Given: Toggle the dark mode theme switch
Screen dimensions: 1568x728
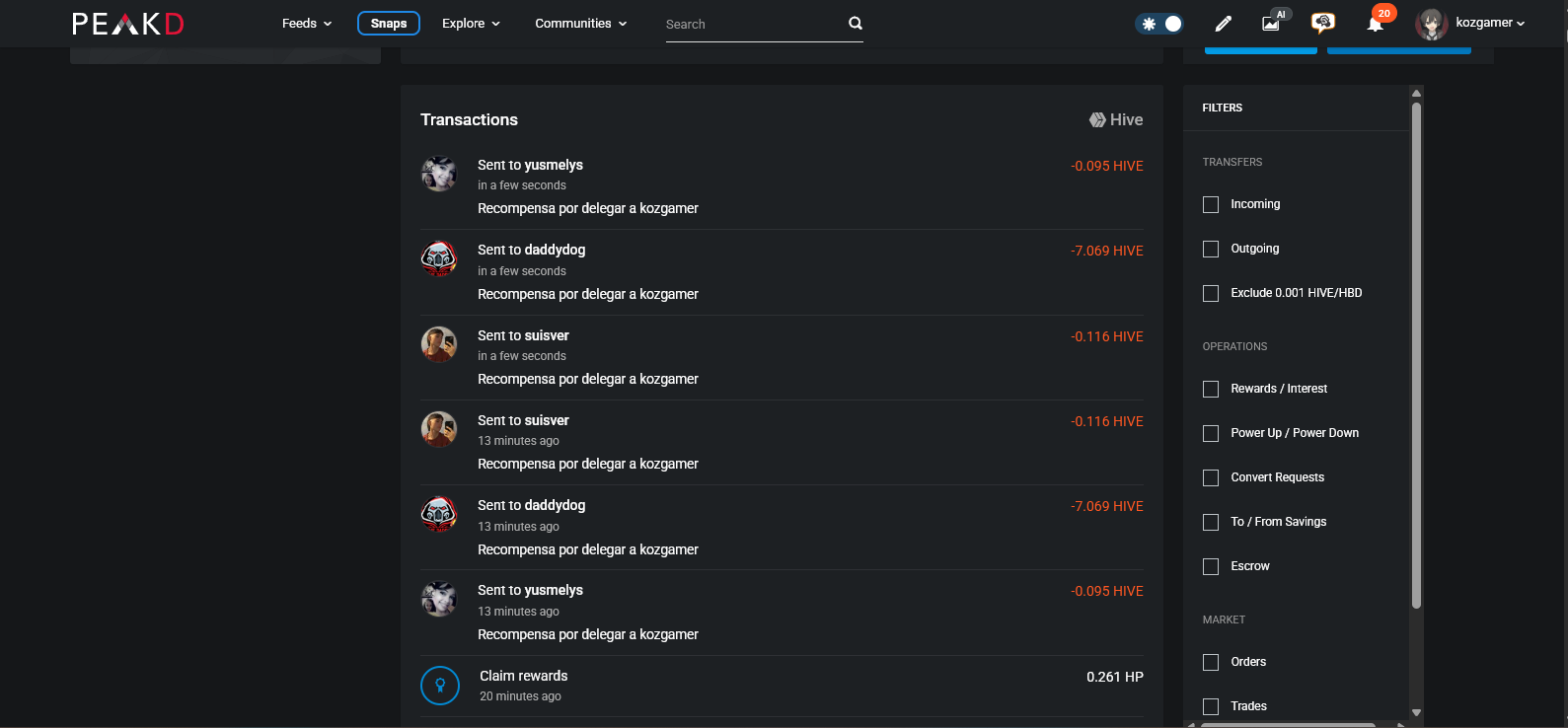Looking at the screenshot, I should point(1159,24).
